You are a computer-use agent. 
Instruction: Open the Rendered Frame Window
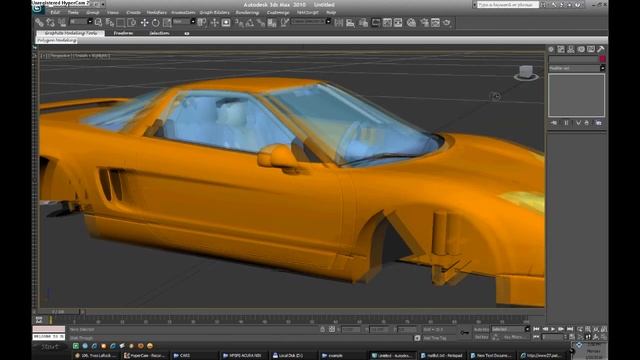pyautogui.click(x=436, y=22)
